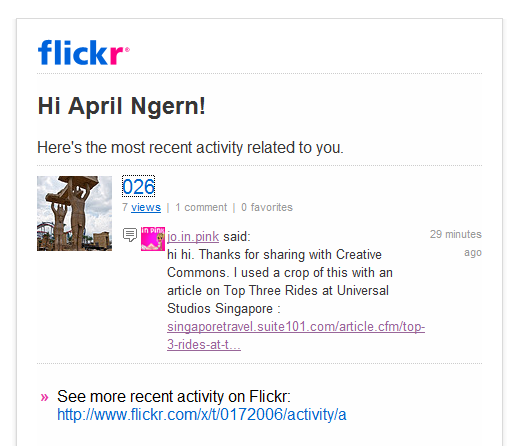Click the comment text about Creative Commons
Screen dimensions: 527x446
coord(280,282)
